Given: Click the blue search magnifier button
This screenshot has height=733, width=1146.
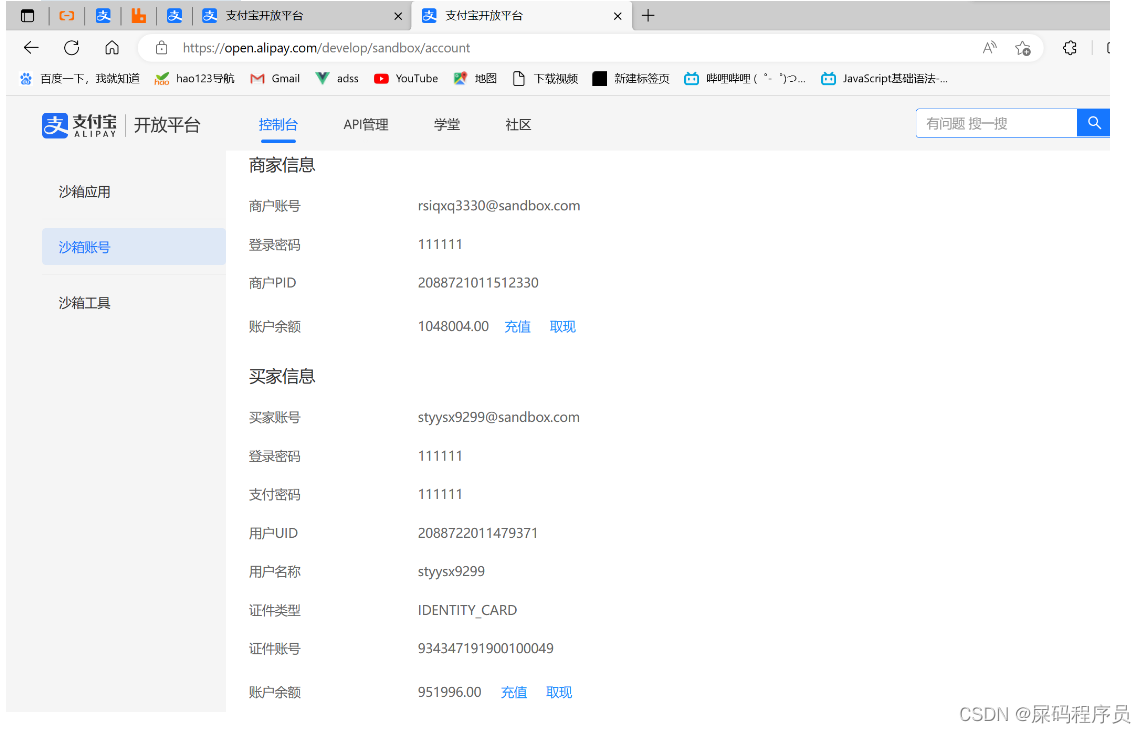Looking at the screenshot, I should (x=1093, y=123).
